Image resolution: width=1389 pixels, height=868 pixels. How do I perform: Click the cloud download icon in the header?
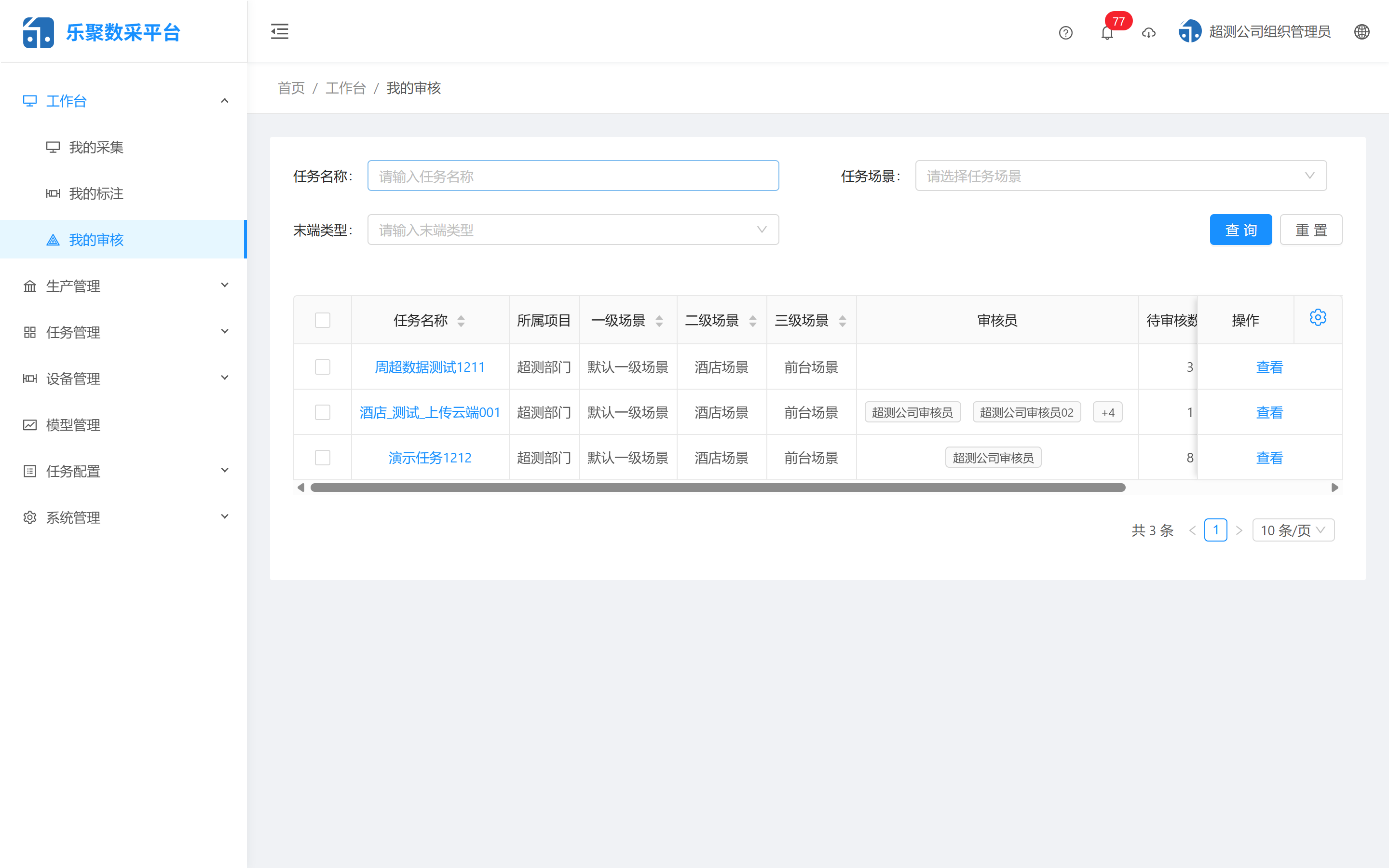tap(1148, 33)
